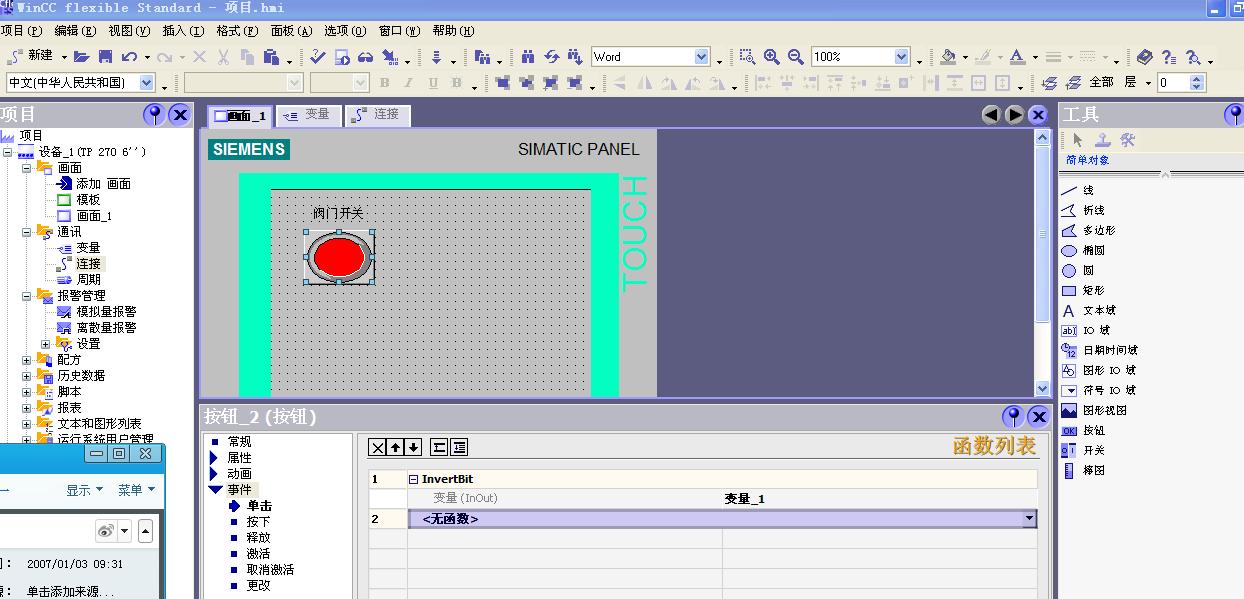Click the fill color bucket icon

pos(948,57)
